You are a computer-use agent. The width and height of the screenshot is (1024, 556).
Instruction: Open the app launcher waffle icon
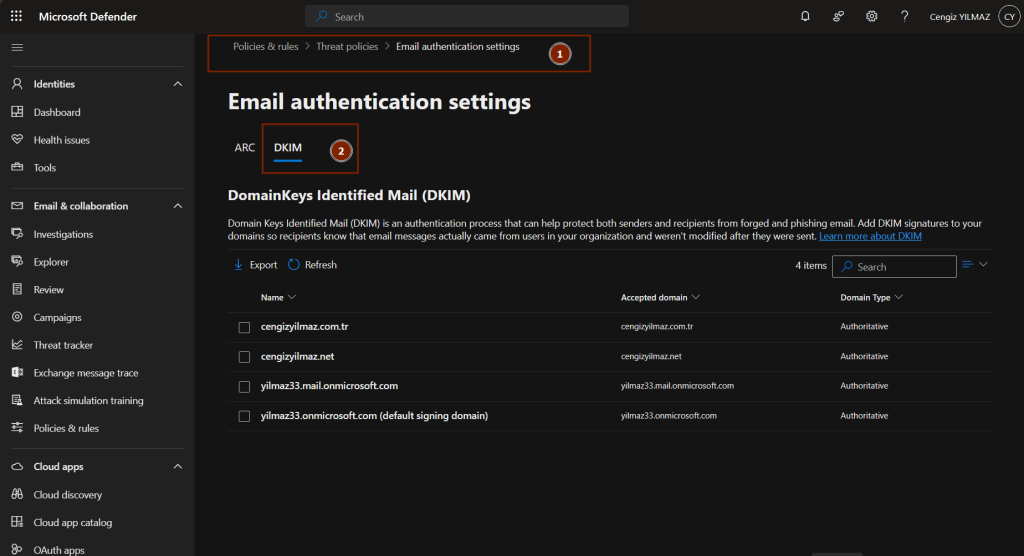click(16, 16)
